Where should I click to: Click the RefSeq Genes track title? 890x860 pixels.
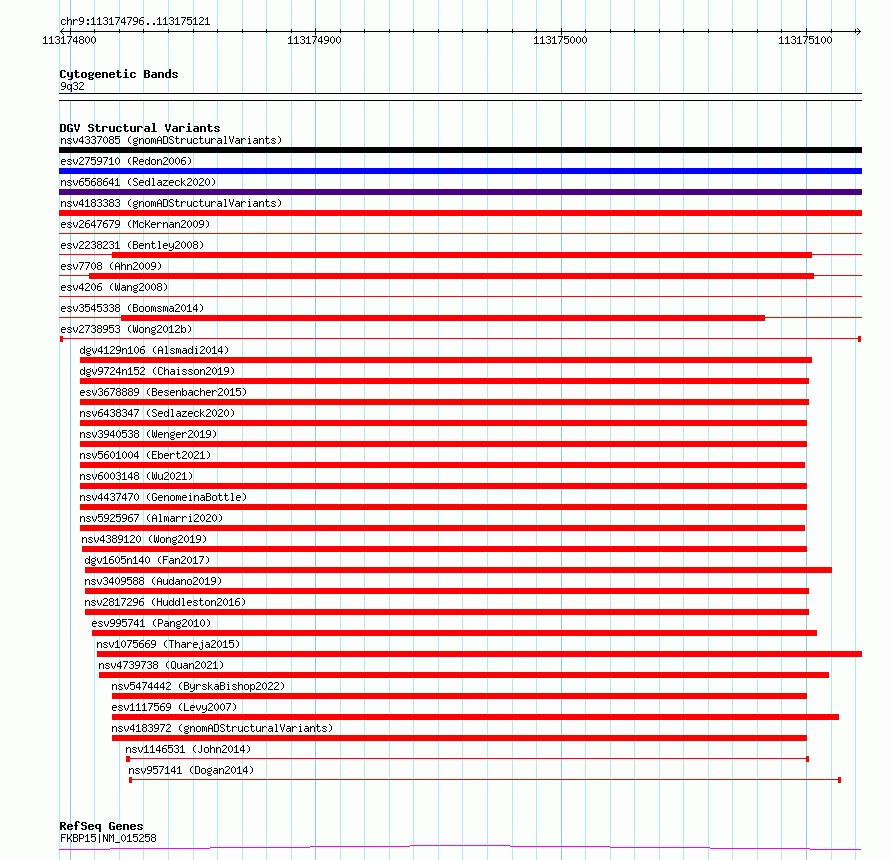(x=101, y=827)
